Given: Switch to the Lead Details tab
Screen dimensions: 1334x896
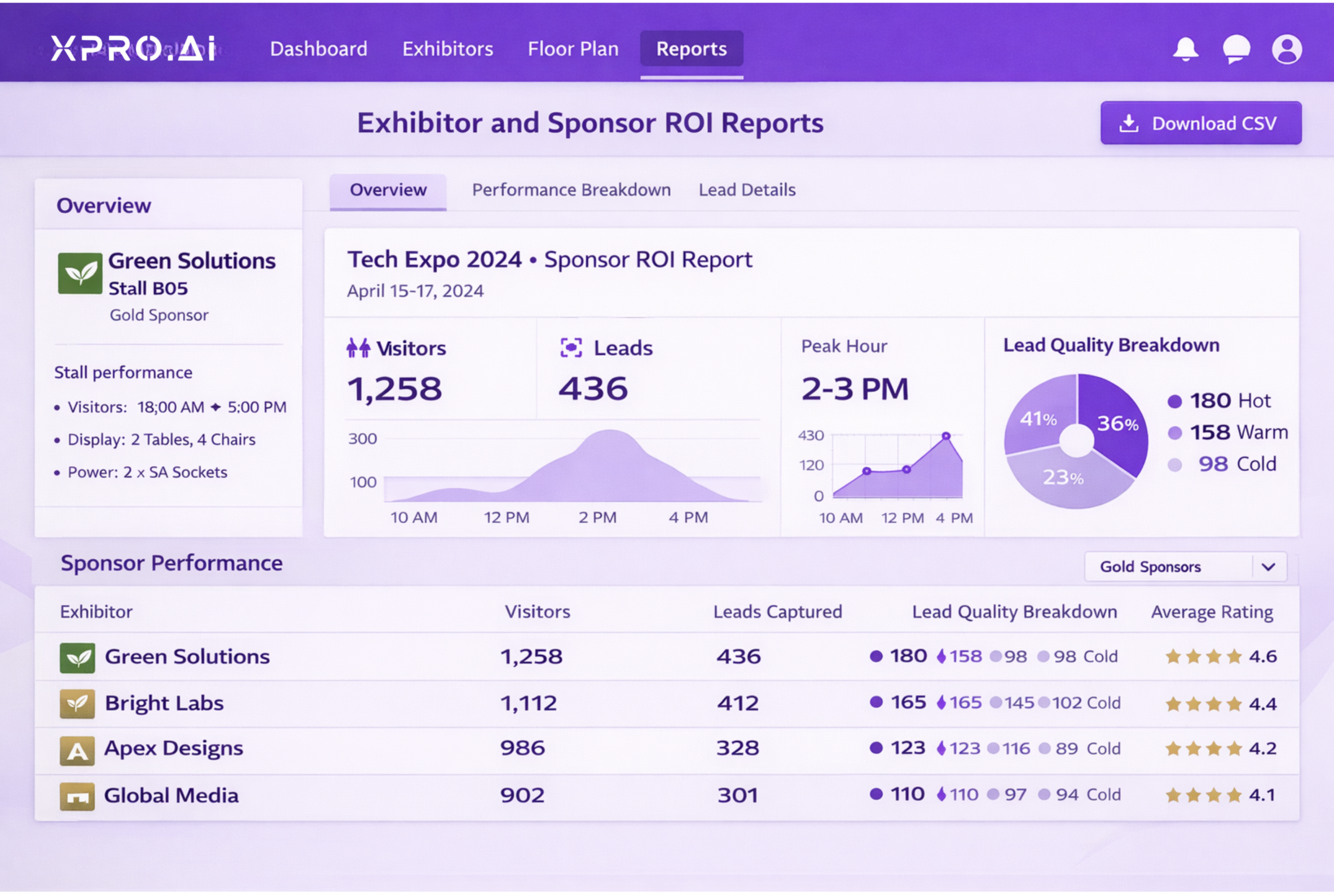Looking at the screenshot, I should coord(746,190).
